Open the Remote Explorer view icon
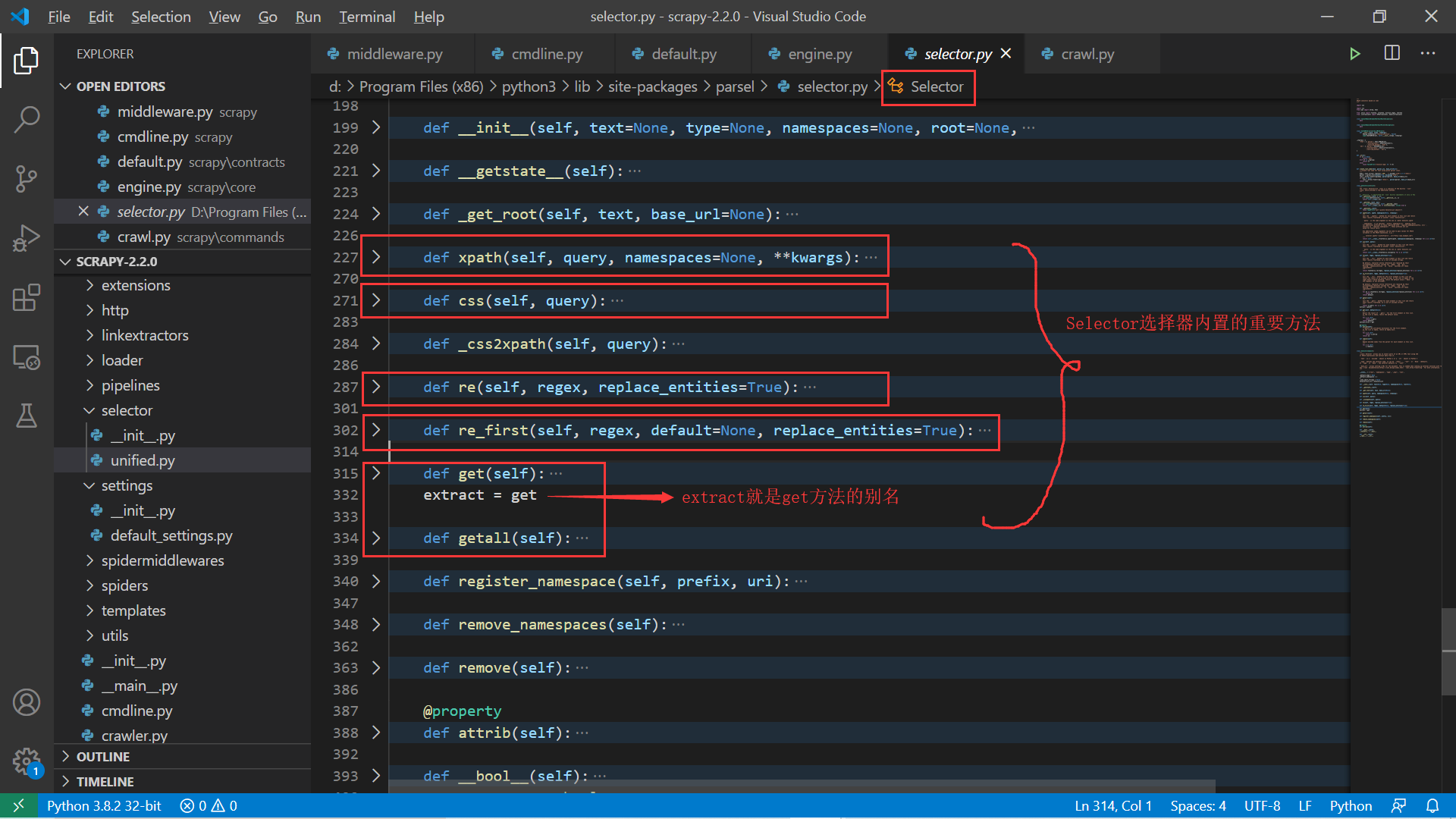 coord(27,356)
